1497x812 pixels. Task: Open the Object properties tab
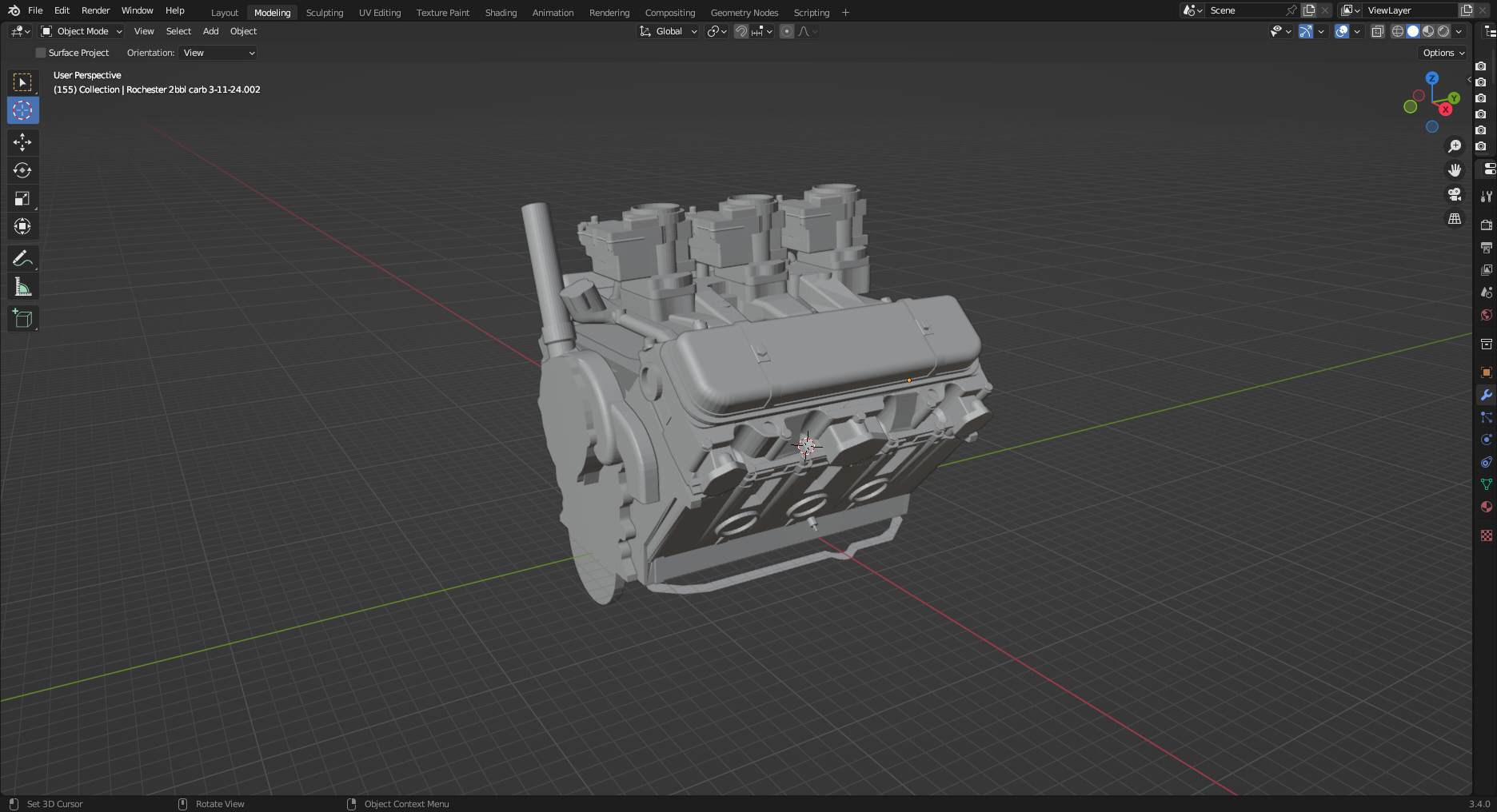(x=1487, y=372)
